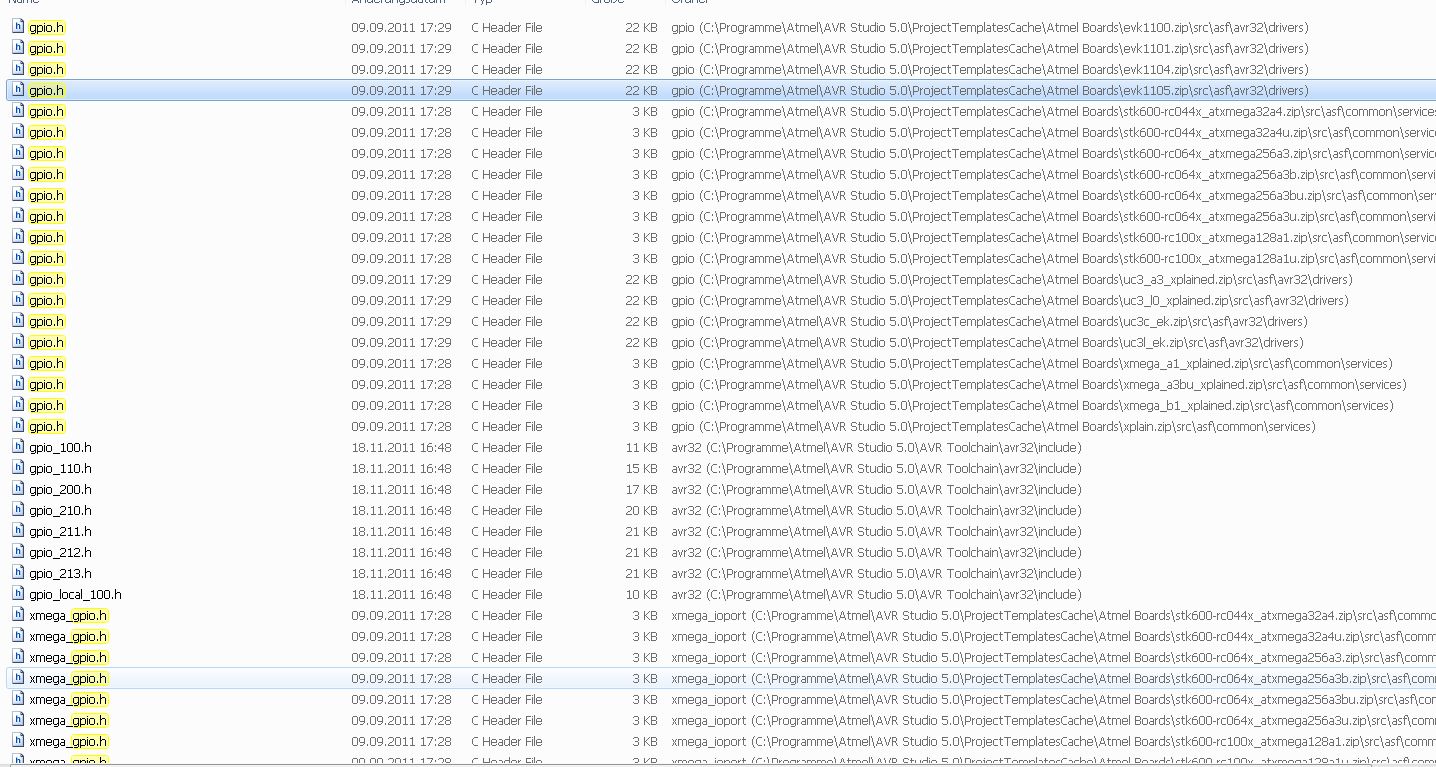Click the xmega_gpio.h file icon in atxmega256a3u.zip row
Image resolution: width=1436 pixels, height=767 pixels.
point(18,720)
